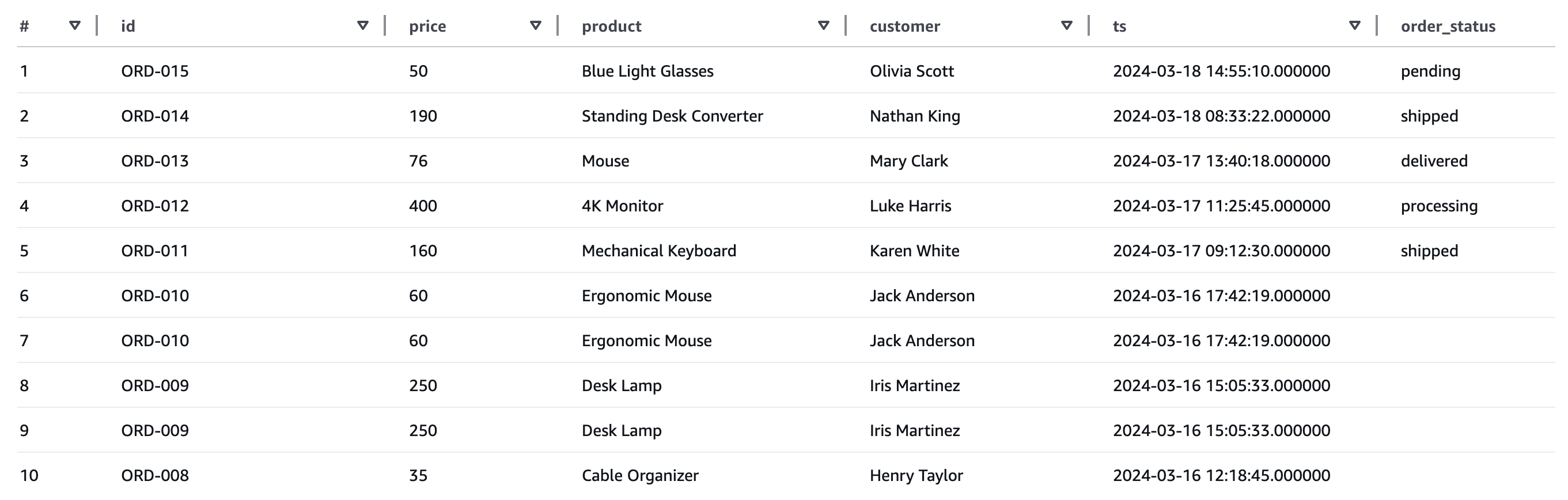The width and height of the screenshot is (1568, 500).
Task: Click the divider between ts and order_status headers
Action: coord(1377,25)
